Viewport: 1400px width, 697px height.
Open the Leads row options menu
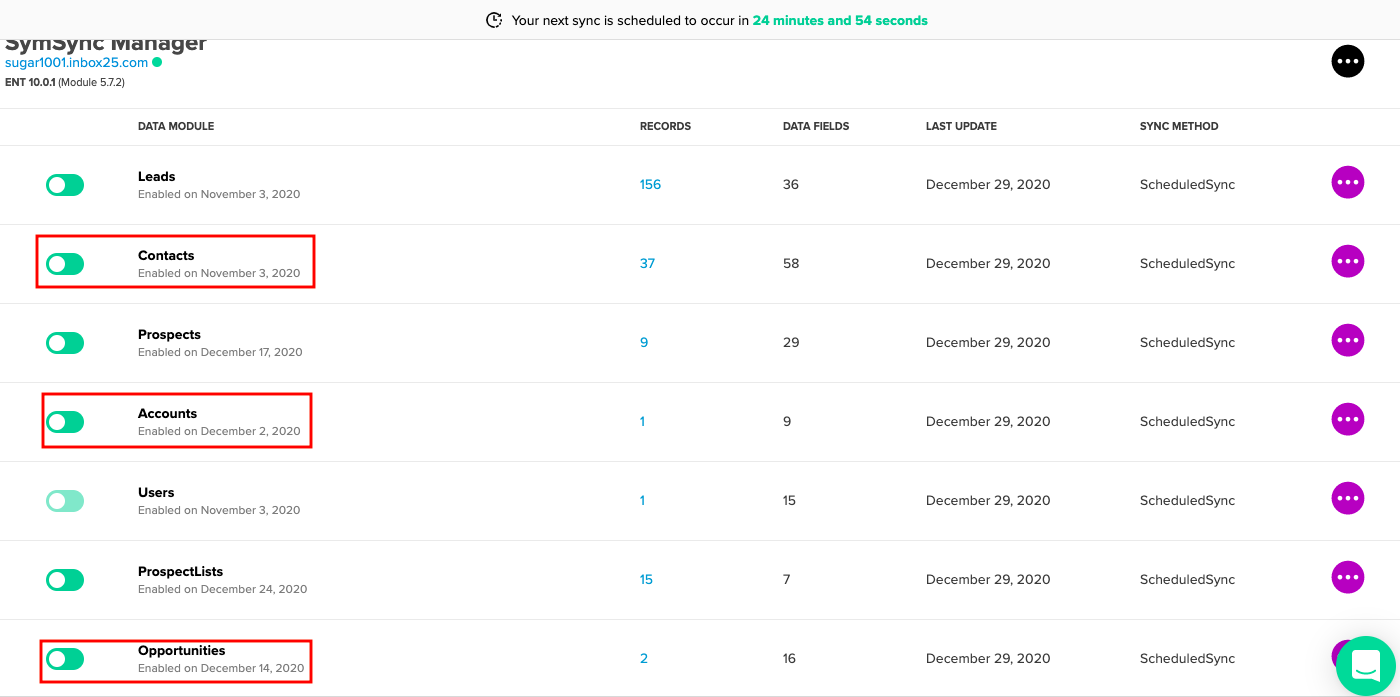click(1347, 183)
